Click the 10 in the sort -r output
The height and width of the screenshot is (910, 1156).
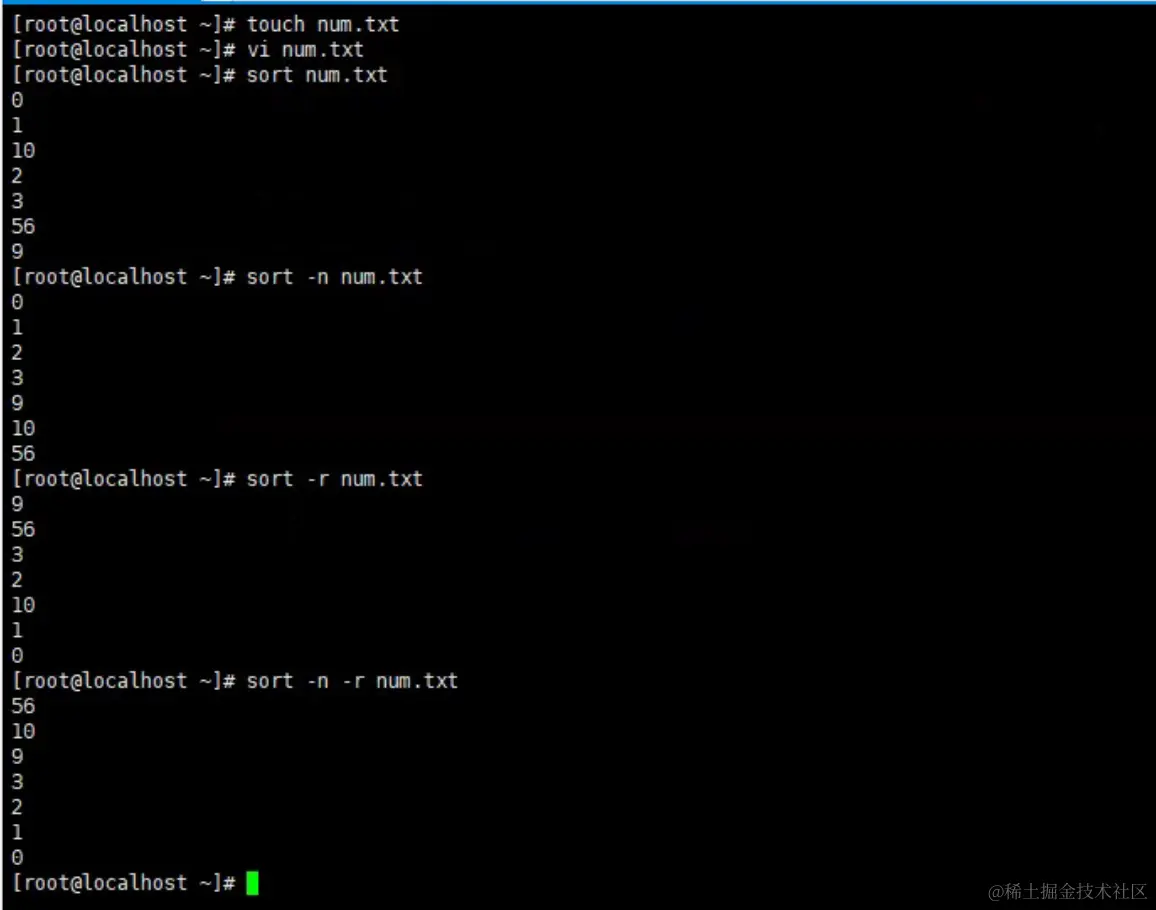[24, 605]
